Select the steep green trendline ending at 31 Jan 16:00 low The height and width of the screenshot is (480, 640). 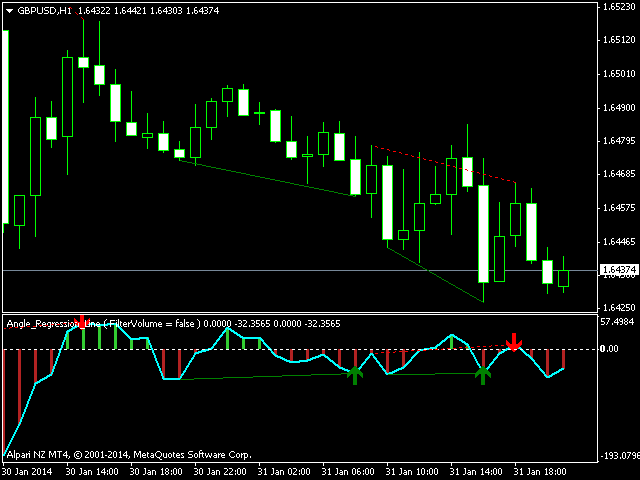point(435,275)
